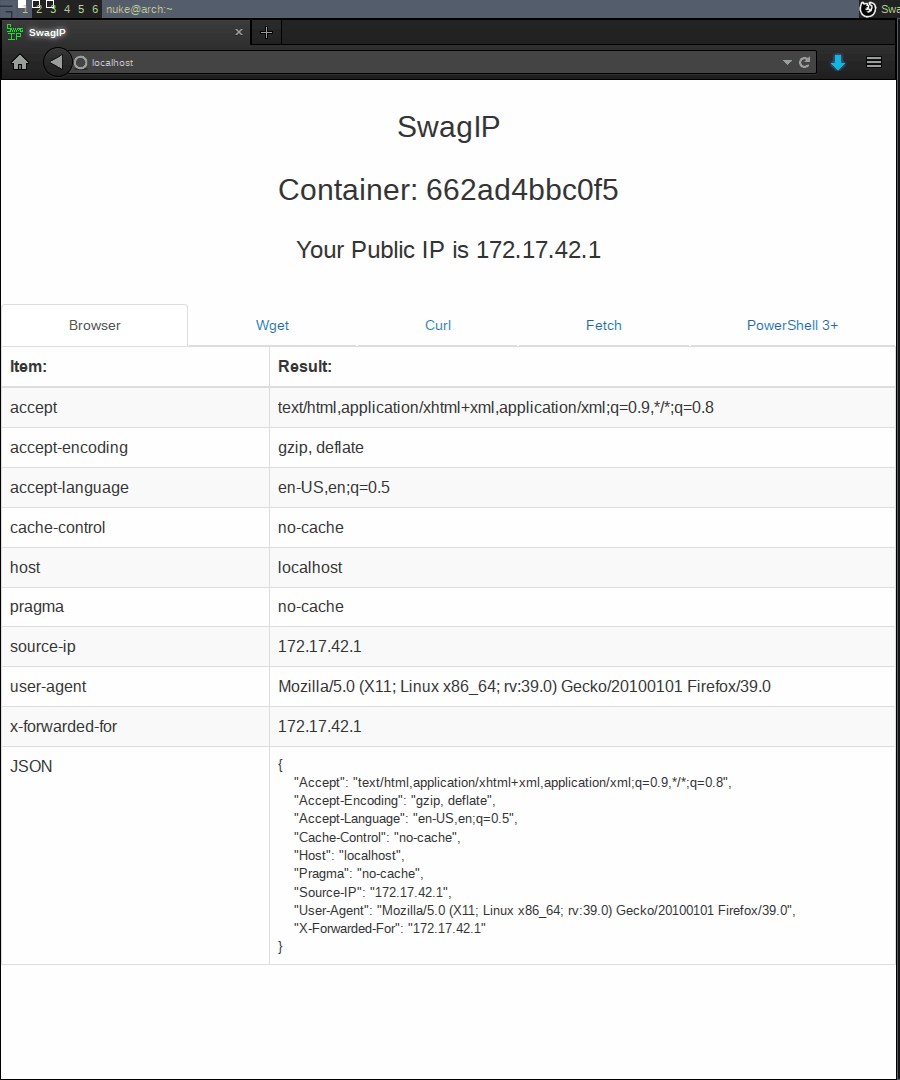Open downloads with the blue arrow icon

pos(837,63)
